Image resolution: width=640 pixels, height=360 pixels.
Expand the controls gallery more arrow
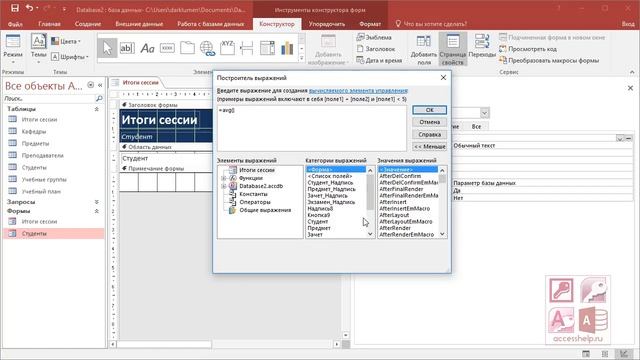[x=302, y=58]
